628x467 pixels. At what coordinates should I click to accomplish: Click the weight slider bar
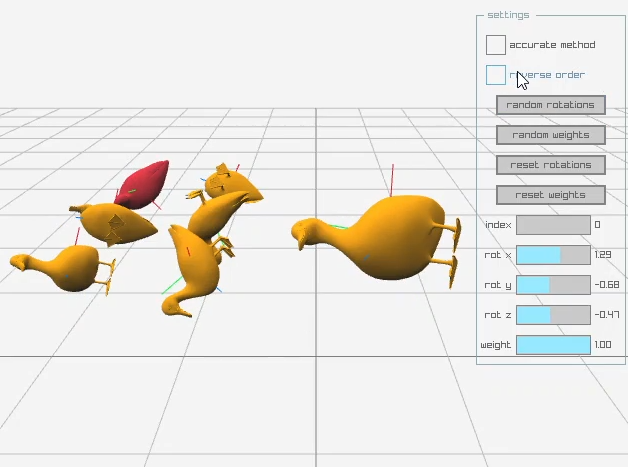click(x=553, y=345)
